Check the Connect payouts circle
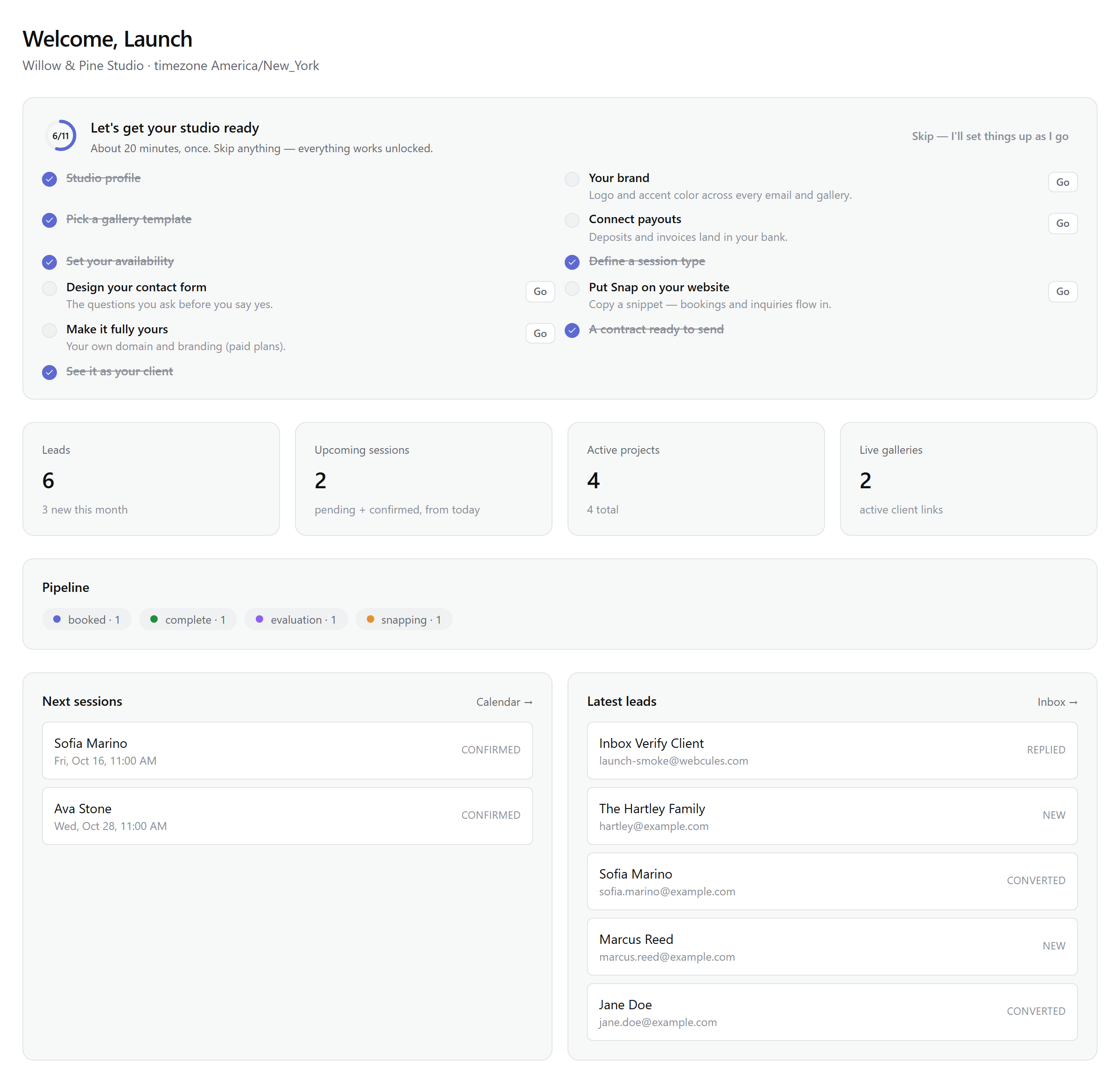The height and width of the screenshot is (1083, 1120). tap(572, 221)
